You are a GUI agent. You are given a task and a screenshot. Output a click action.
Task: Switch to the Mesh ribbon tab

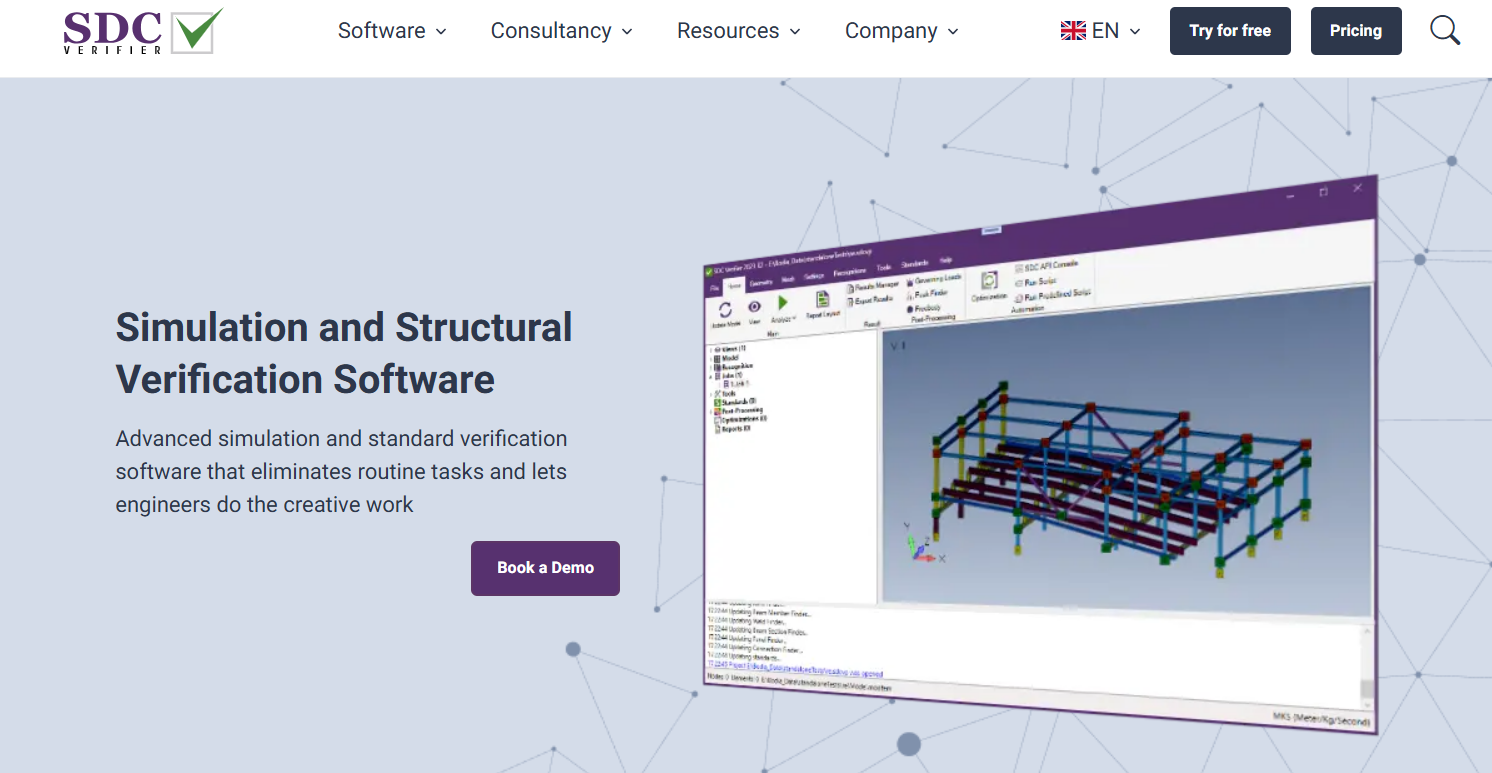point(788,280)
